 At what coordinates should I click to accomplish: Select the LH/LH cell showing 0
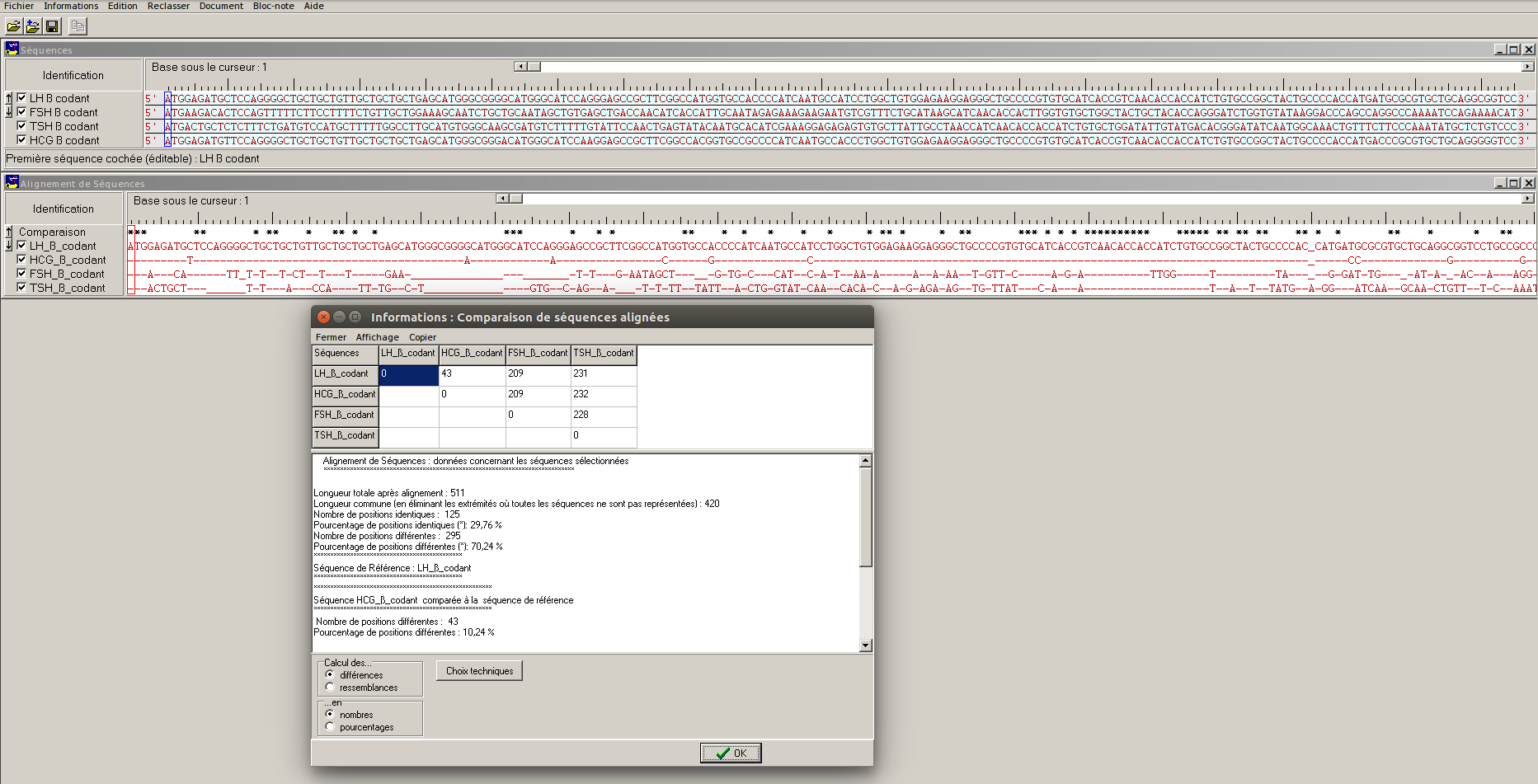pyautogui.click(x=408, y=375)
